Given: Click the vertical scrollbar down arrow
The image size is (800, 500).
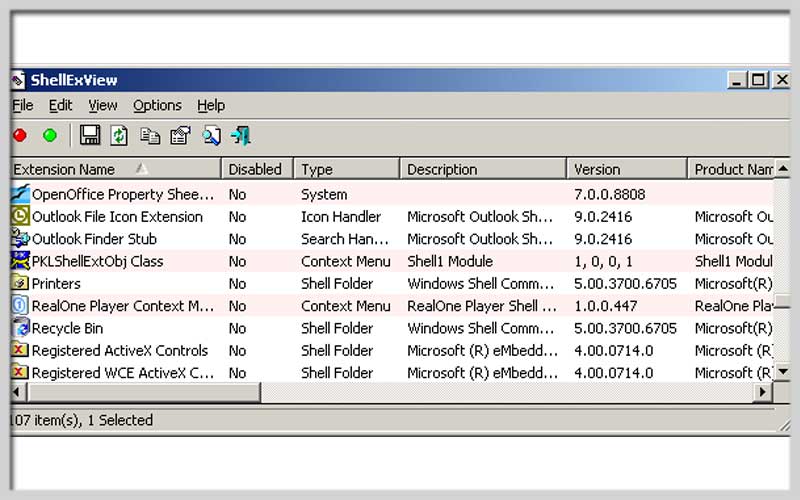Looking at the screenshot, I should pos(783,372).
